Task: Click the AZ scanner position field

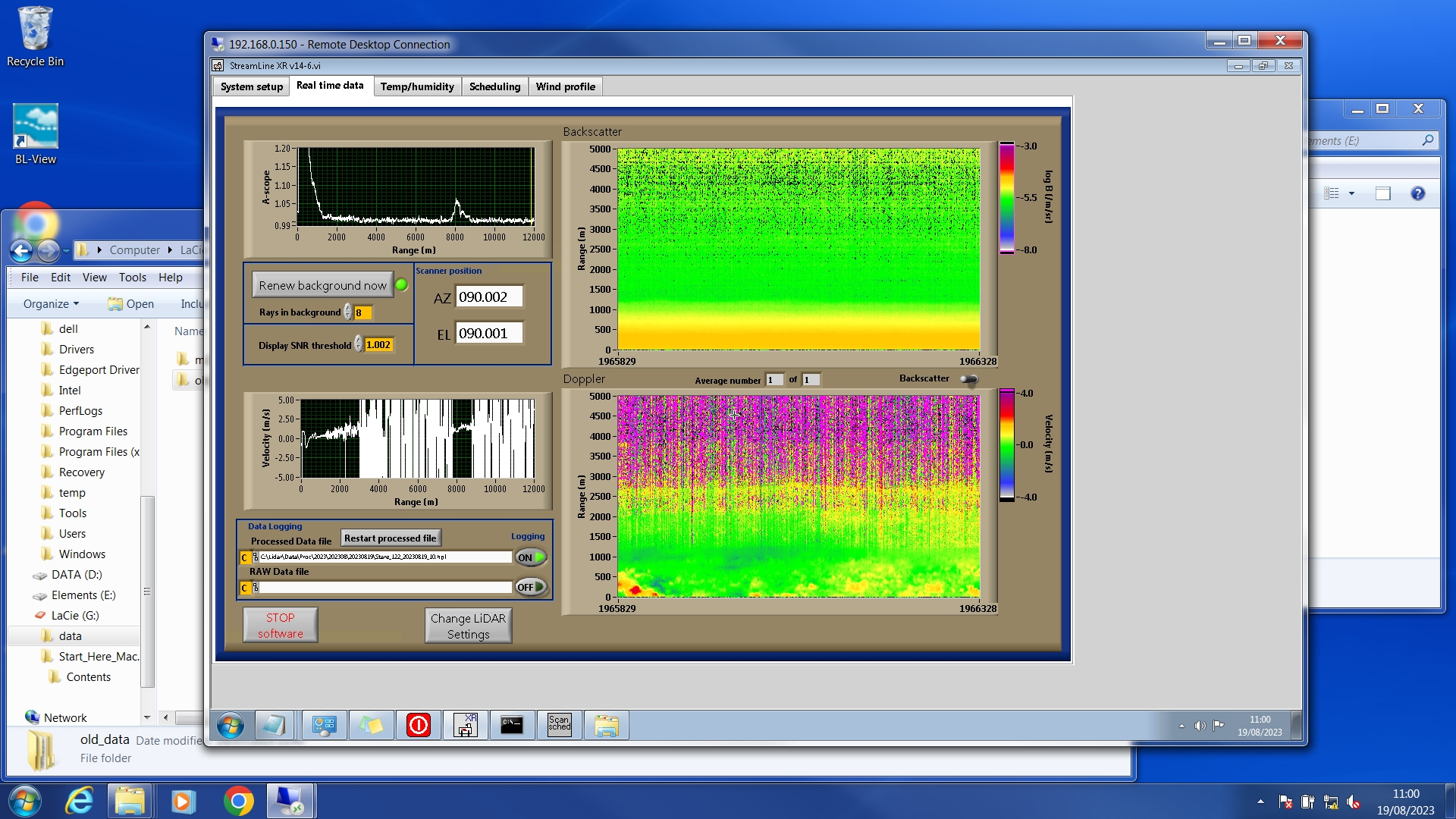Action: [488, 297]
